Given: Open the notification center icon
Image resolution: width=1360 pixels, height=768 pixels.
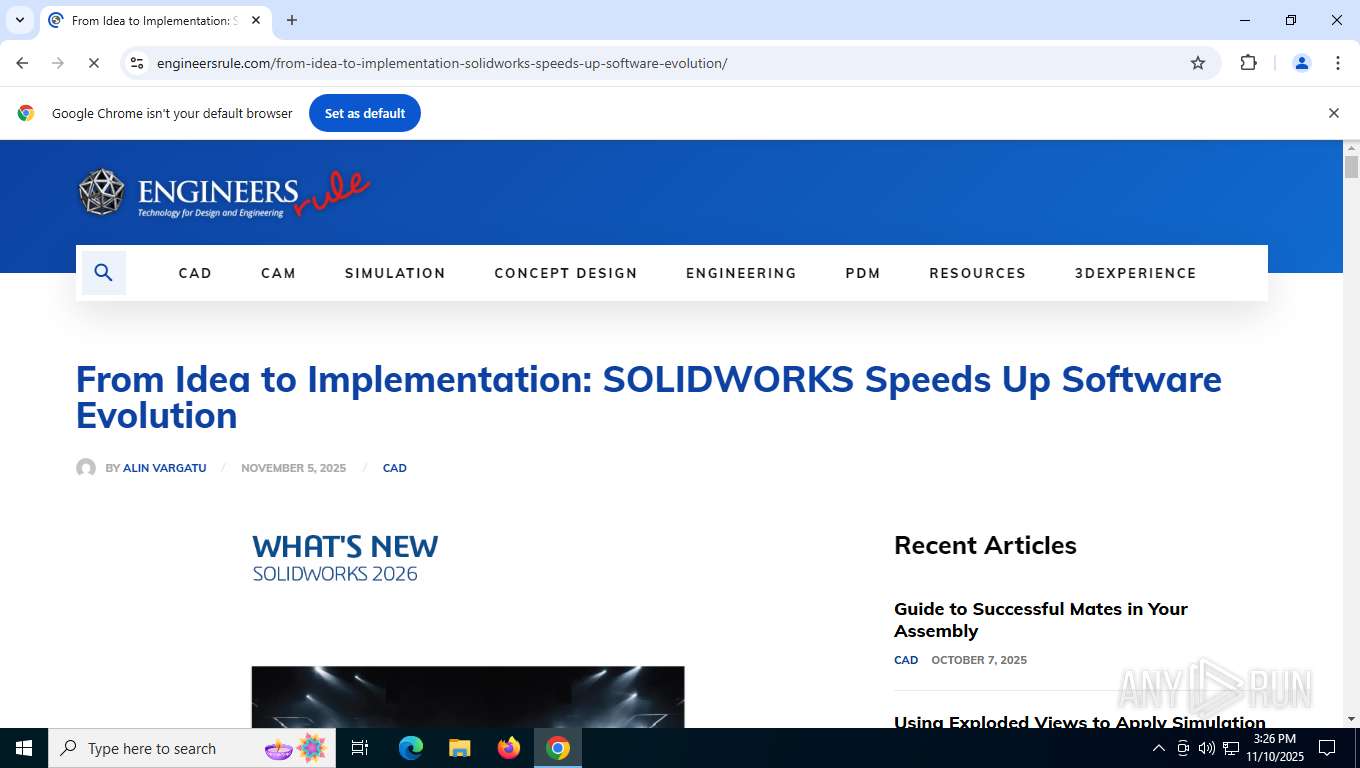Looking at the screenshot, I should (x=1327, y=748).
